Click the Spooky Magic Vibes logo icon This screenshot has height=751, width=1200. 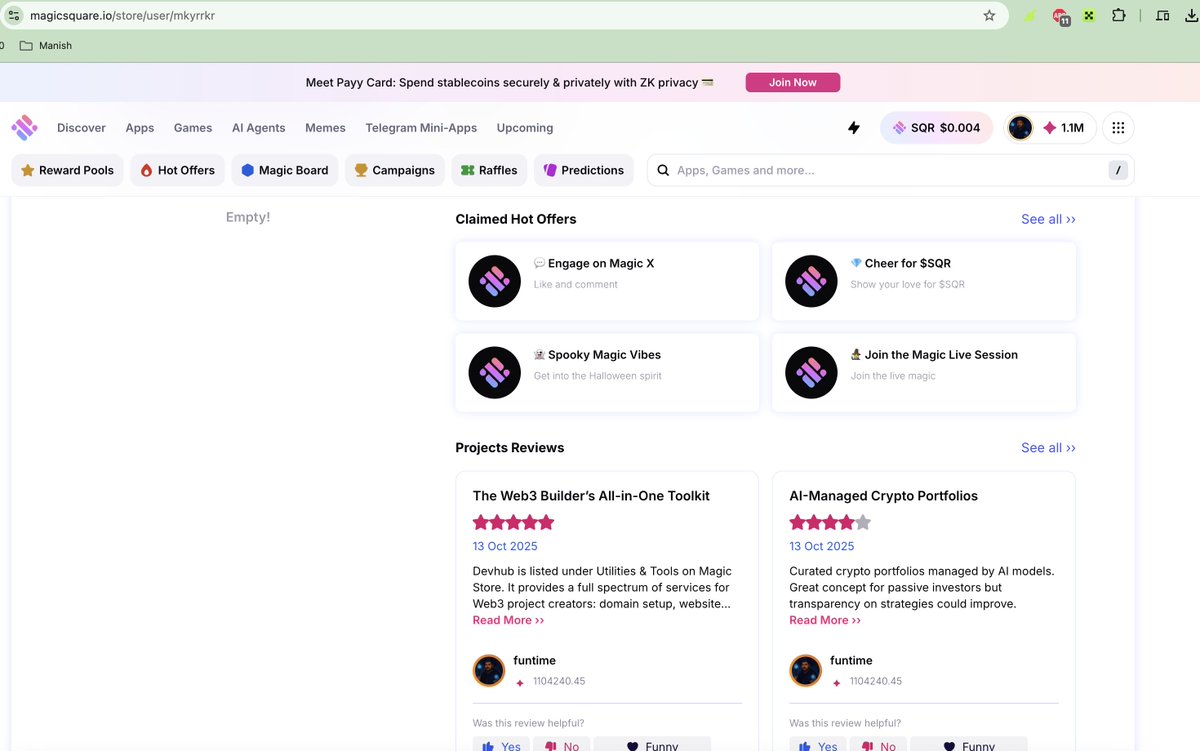click(x=494, y=373)
